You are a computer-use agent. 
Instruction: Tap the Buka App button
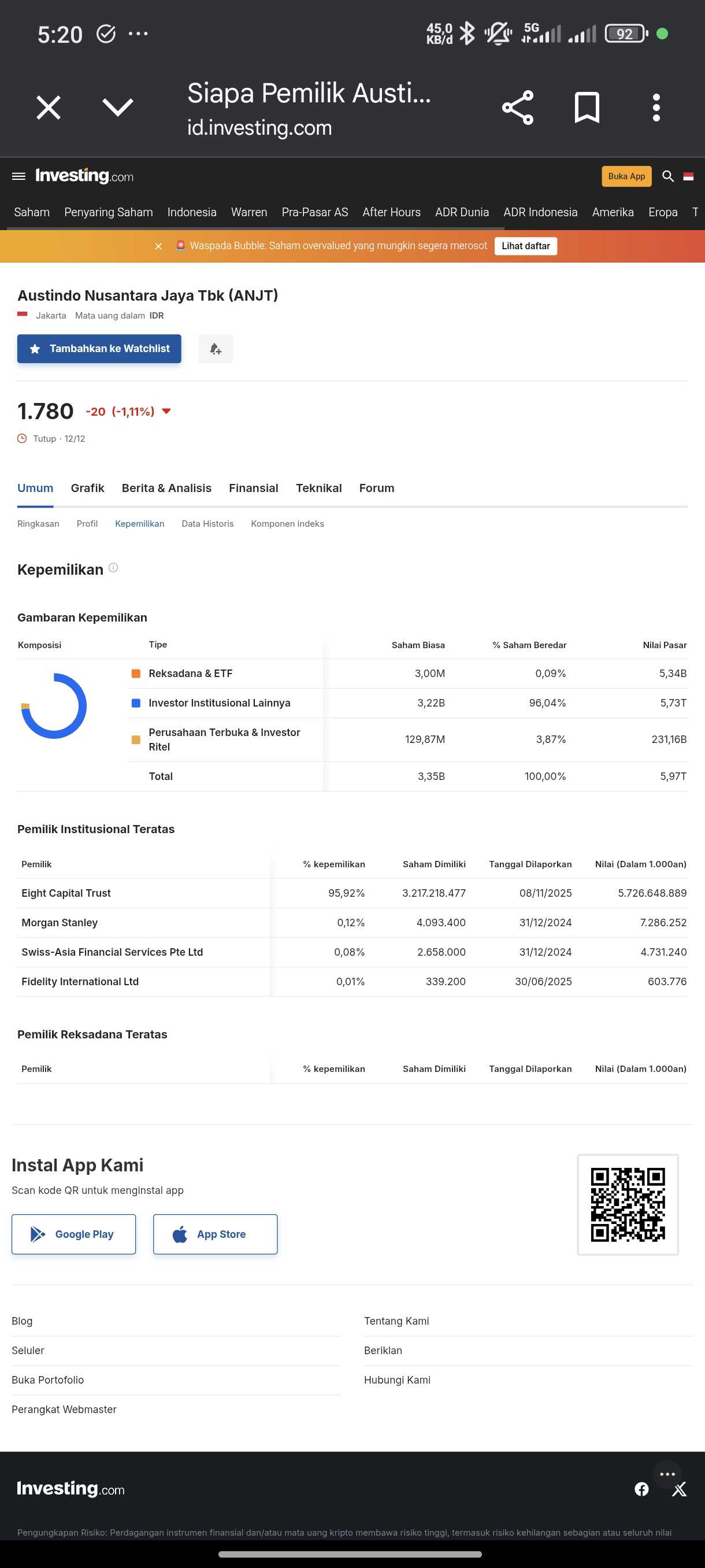(626, 176)
